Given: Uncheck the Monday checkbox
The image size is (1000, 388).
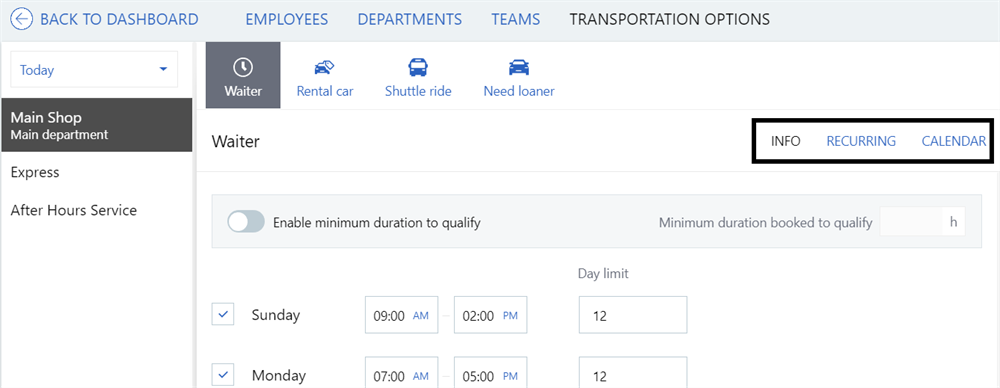Looking at the screenshot, I should 223,375.
